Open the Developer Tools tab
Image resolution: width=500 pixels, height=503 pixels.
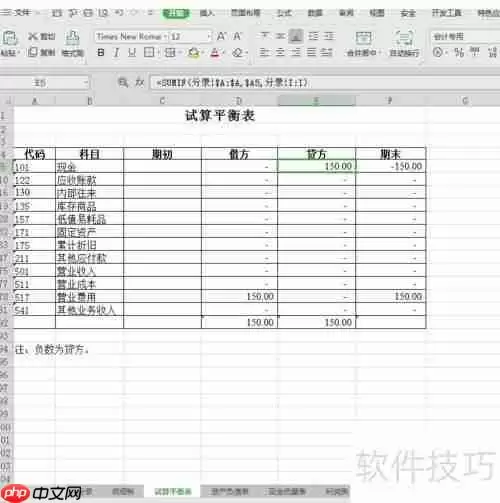click(x=447, y=13)
